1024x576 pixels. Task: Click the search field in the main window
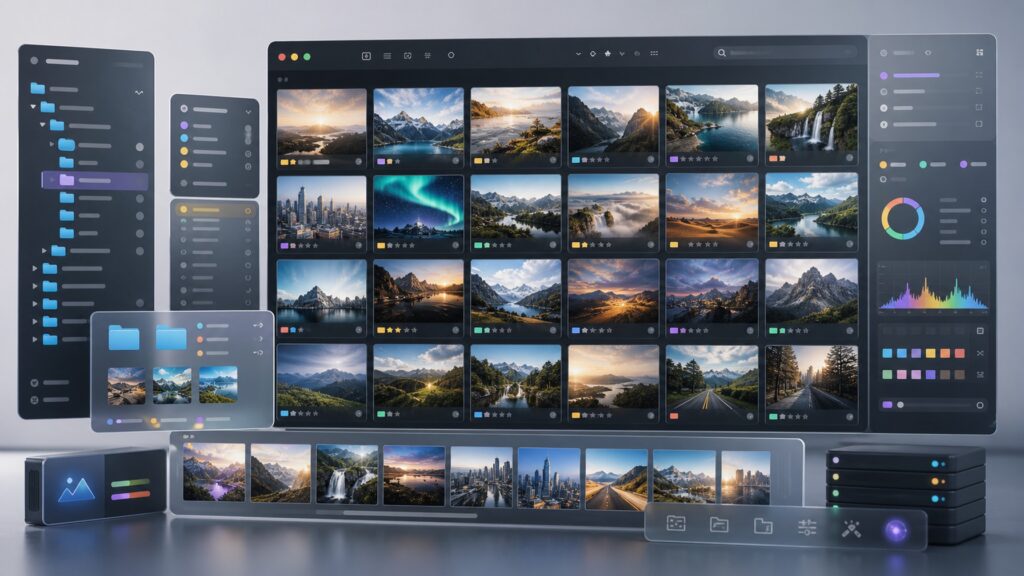tap(785, 52)
